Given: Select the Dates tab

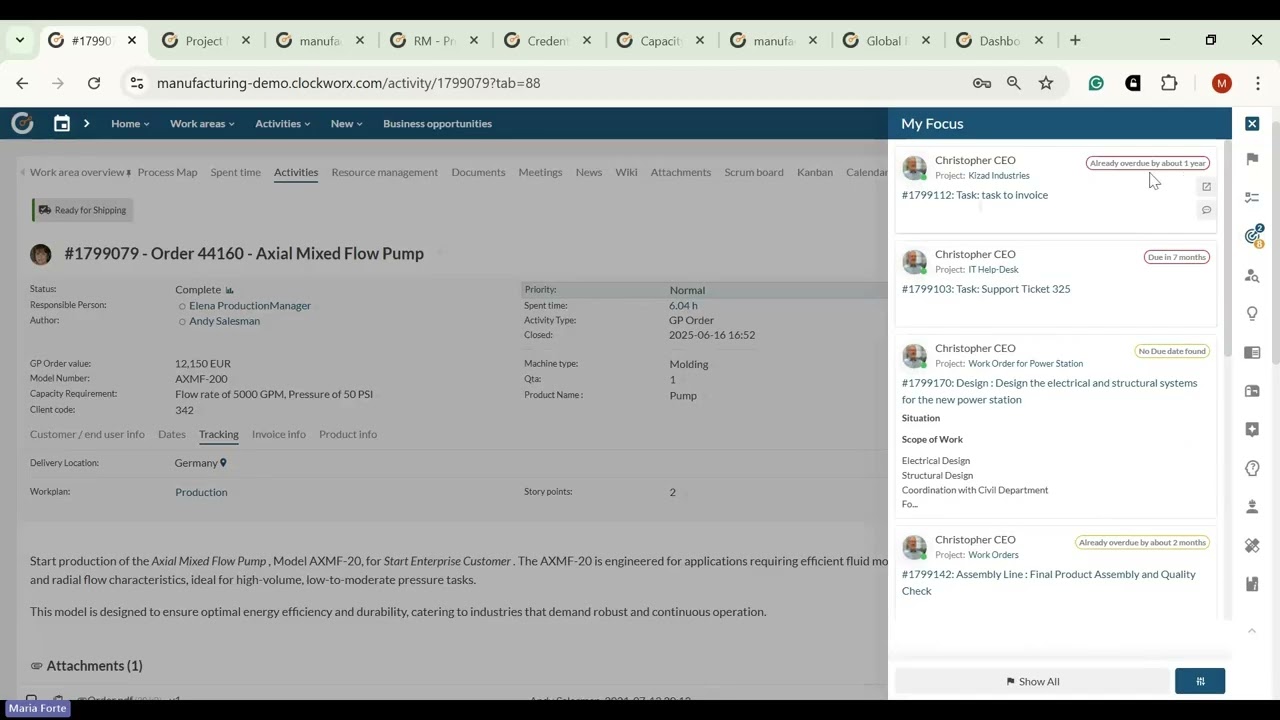Looking at the screenshot, I should [x=172, y=434].
